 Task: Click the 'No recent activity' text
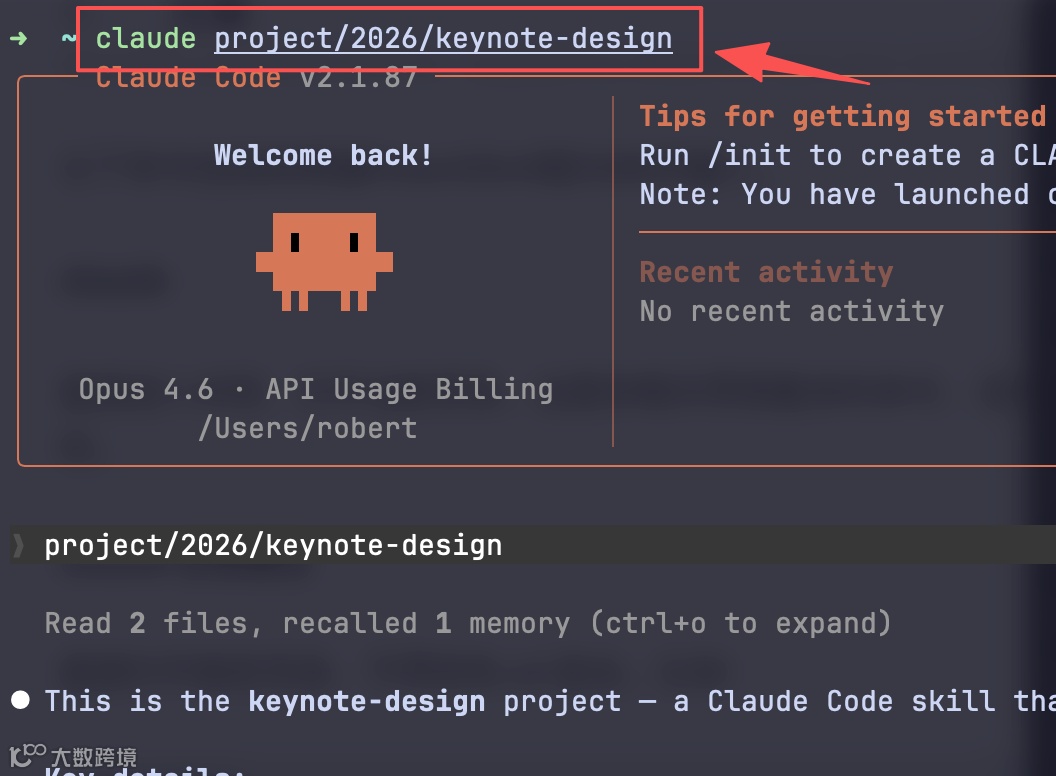[x=792, y=311]
